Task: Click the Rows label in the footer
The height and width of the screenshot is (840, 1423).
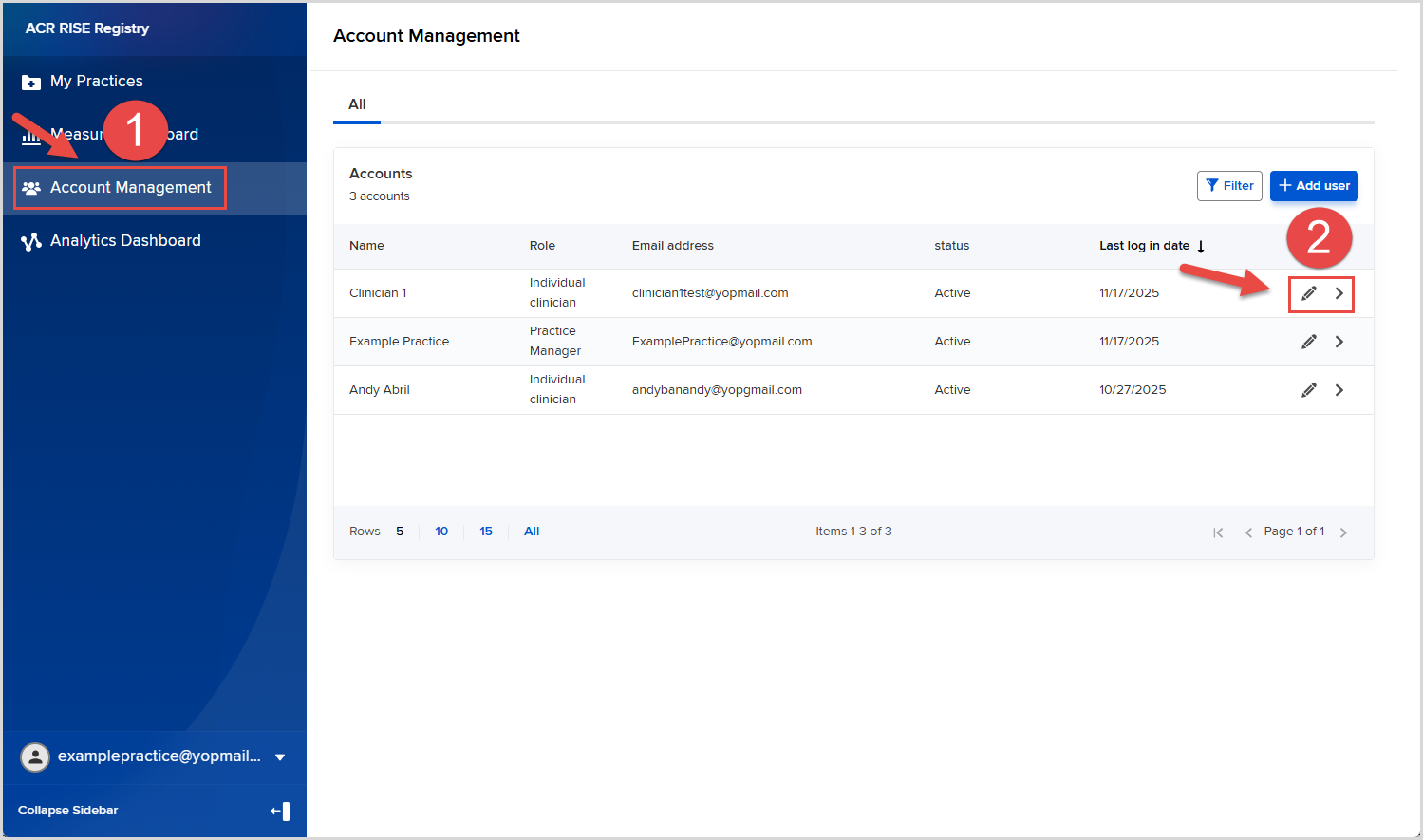Action: pyautogui.click(x=365, y=532)
